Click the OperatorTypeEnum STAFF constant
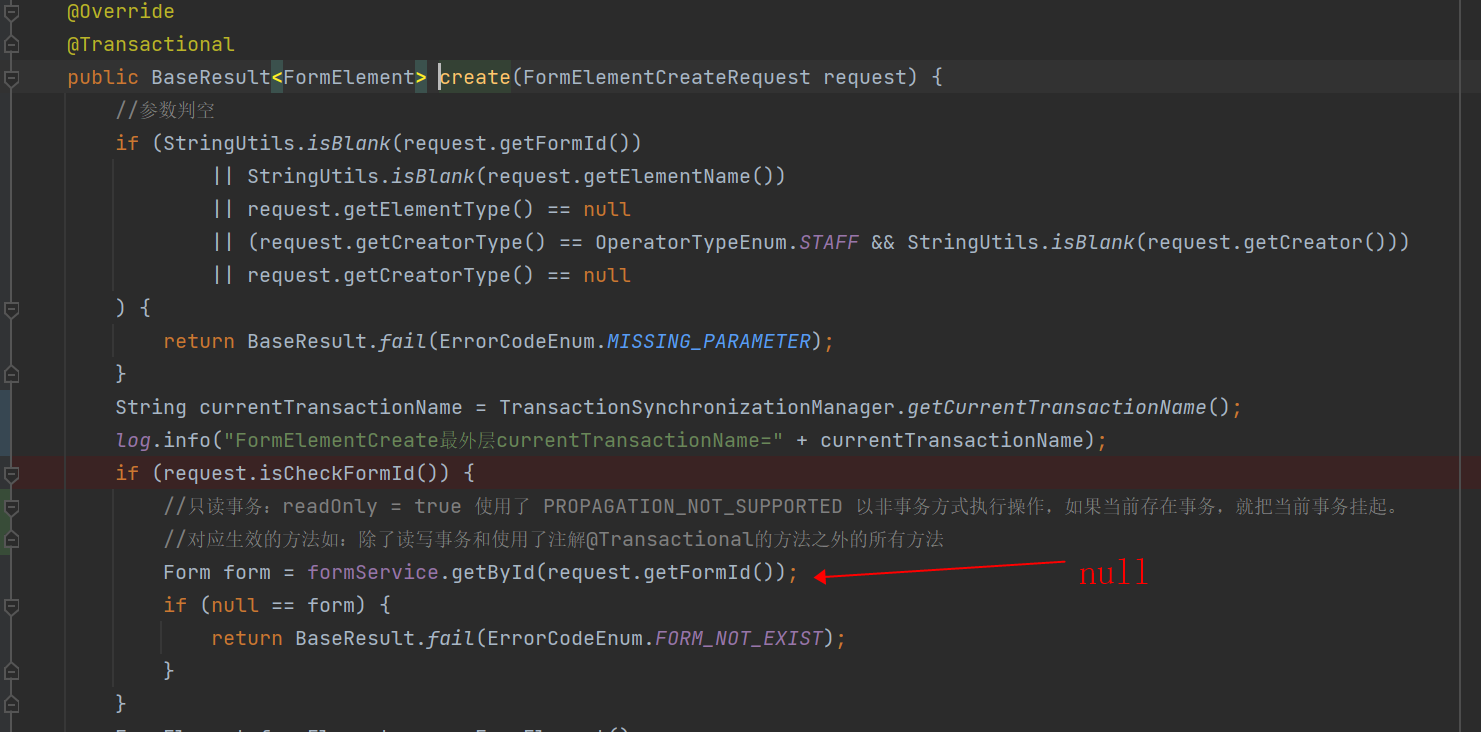This screenshot has height=732, width=1481. [x=829, y=242]
